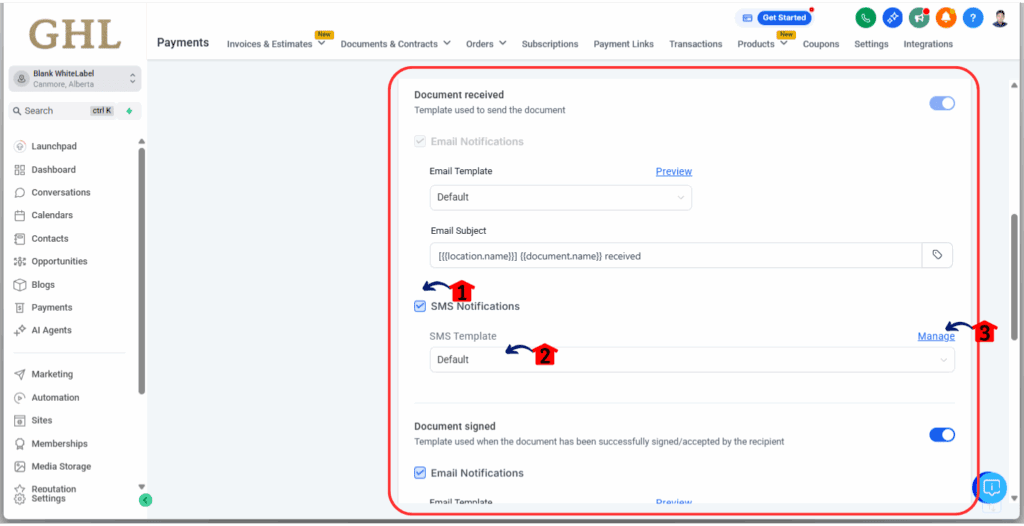Click the Marketing paper plane icon
The width and height of the screenshot is (1024, 526).
(x=20, y=374)
